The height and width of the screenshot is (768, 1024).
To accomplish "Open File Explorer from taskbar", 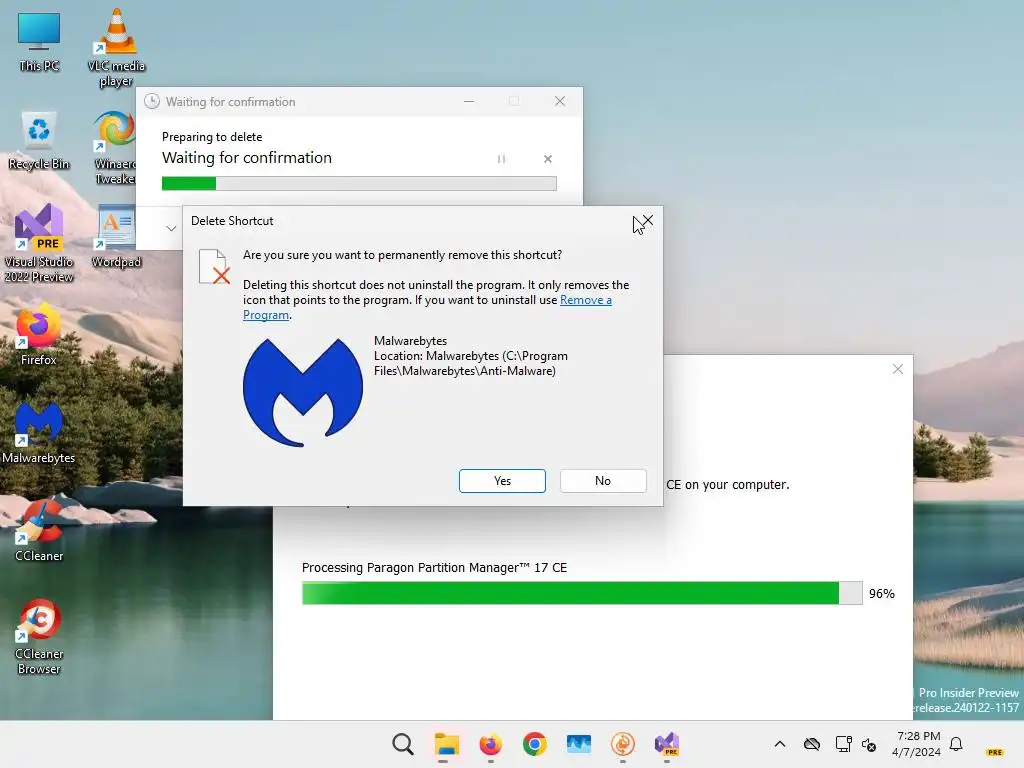I will point(447,744).
